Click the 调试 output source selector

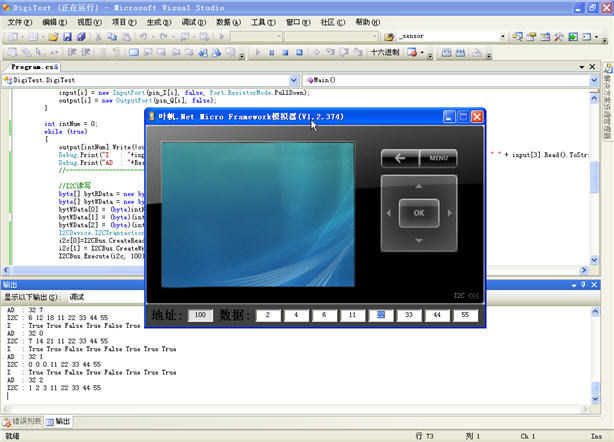(x=106, y=297)
